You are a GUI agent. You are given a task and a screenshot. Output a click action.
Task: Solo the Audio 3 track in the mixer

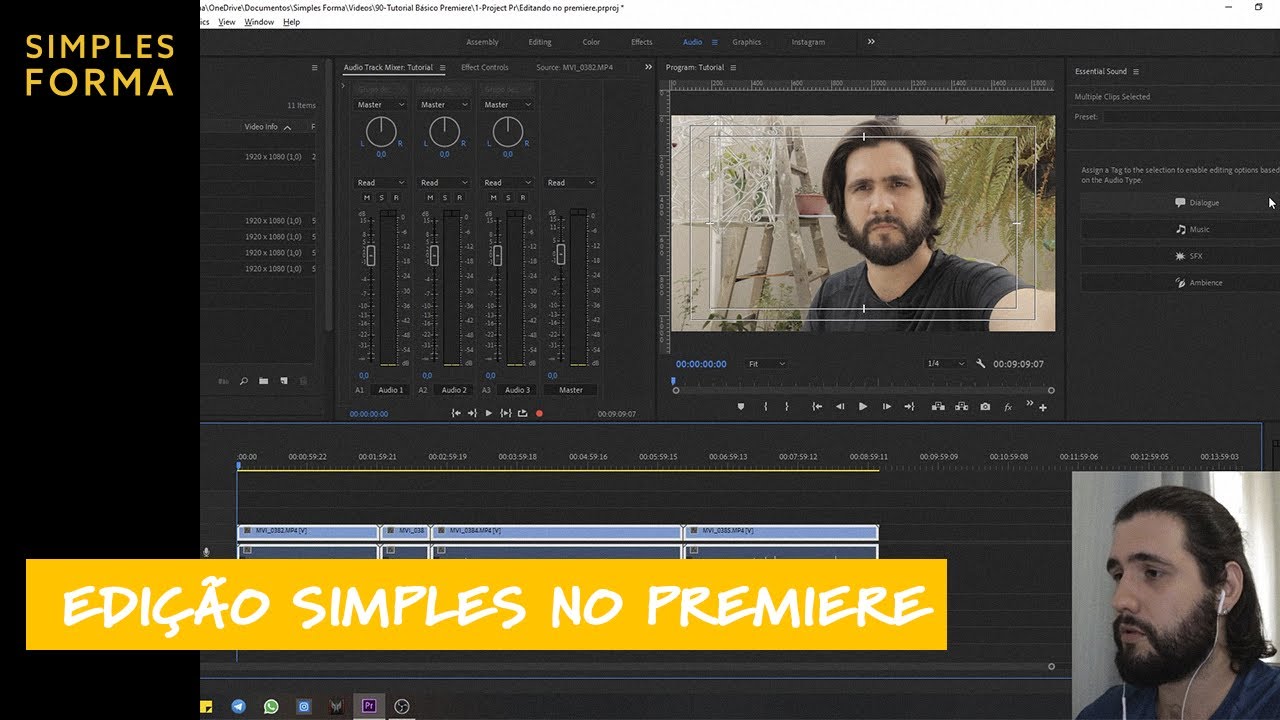coord(507,197)
